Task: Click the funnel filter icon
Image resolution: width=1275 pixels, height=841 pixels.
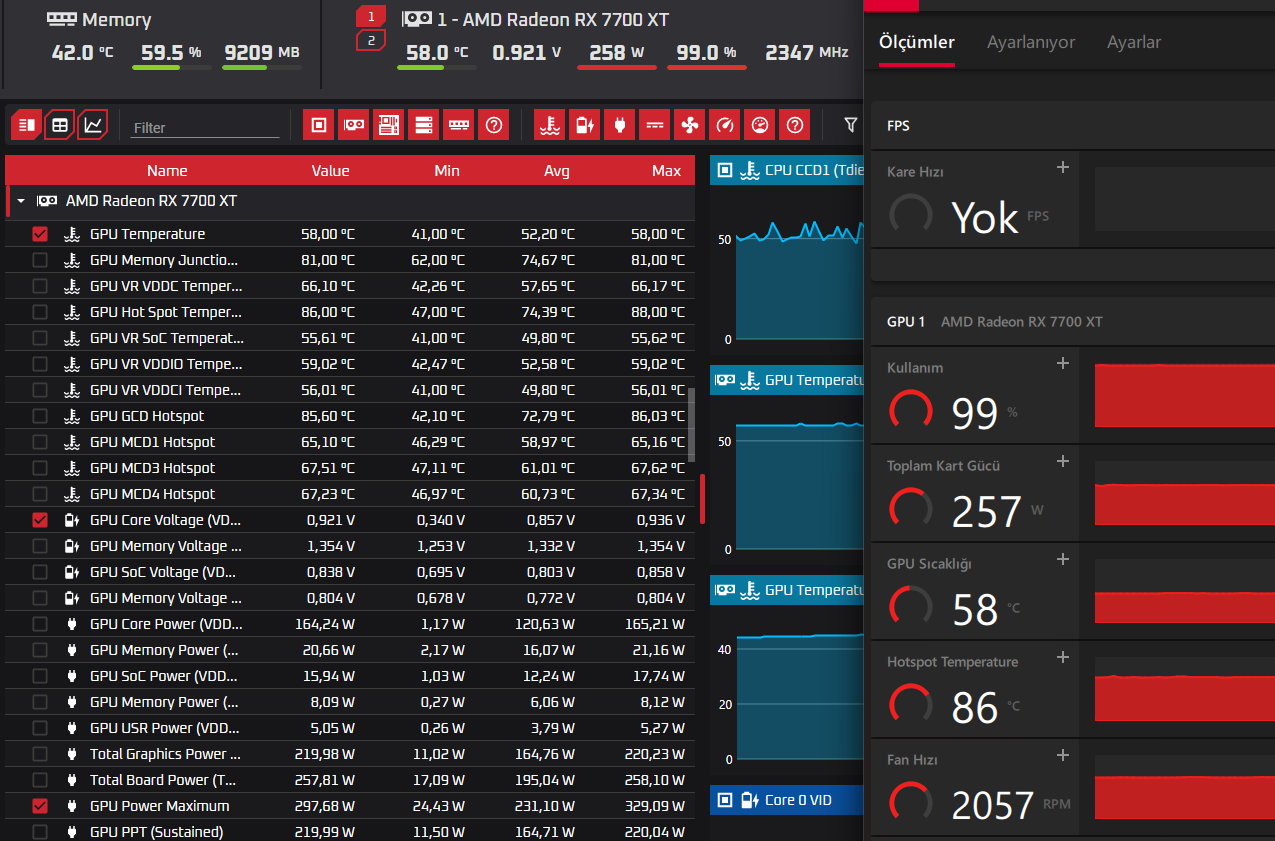Action: pos(851,125)
